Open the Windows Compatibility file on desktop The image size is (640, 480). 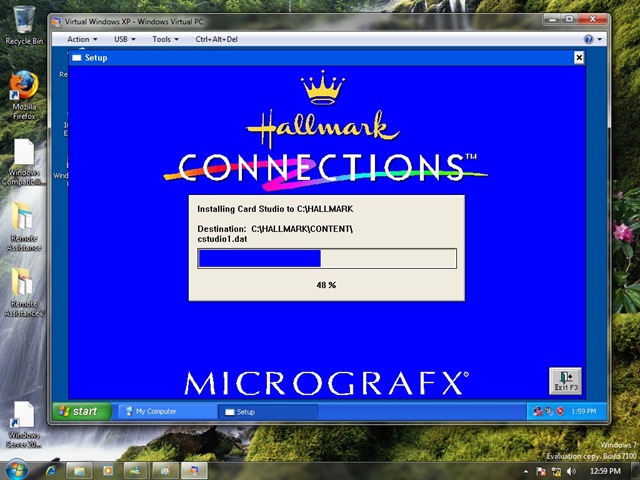24,159
